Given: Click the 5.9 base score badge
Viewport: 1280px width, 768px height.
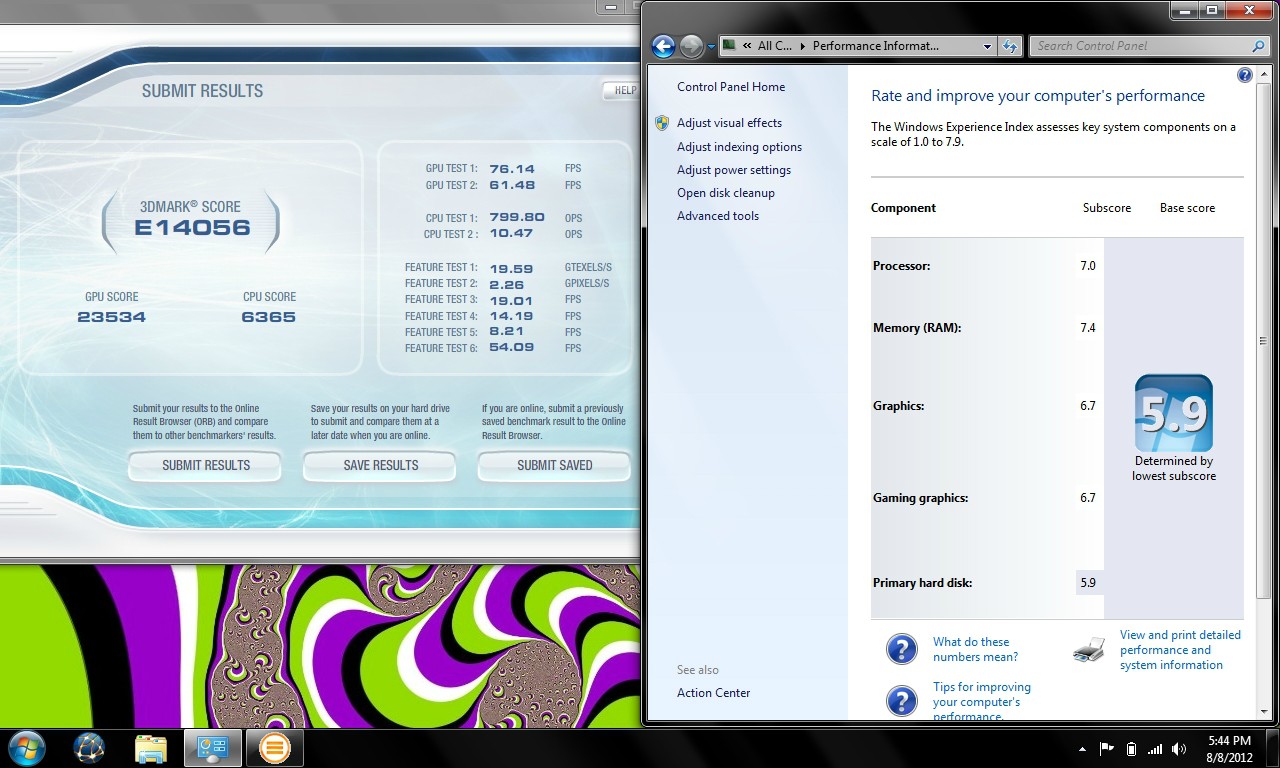Looking at the screenshot, I should (1174, 413).
